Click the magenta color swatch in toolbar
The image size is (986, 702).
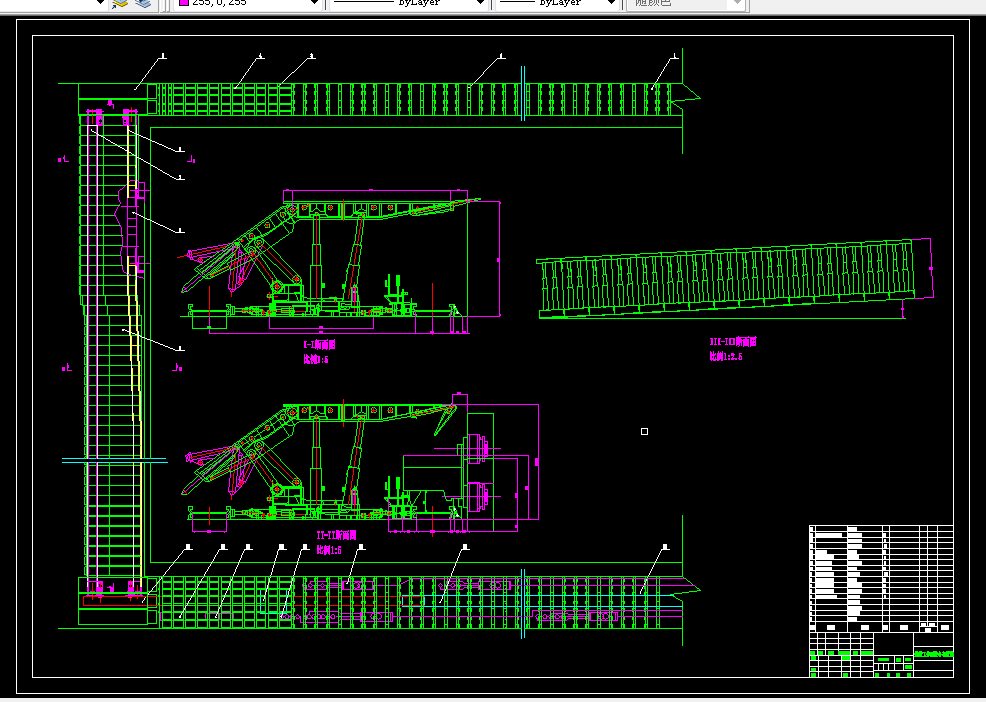tap(184, 3)
